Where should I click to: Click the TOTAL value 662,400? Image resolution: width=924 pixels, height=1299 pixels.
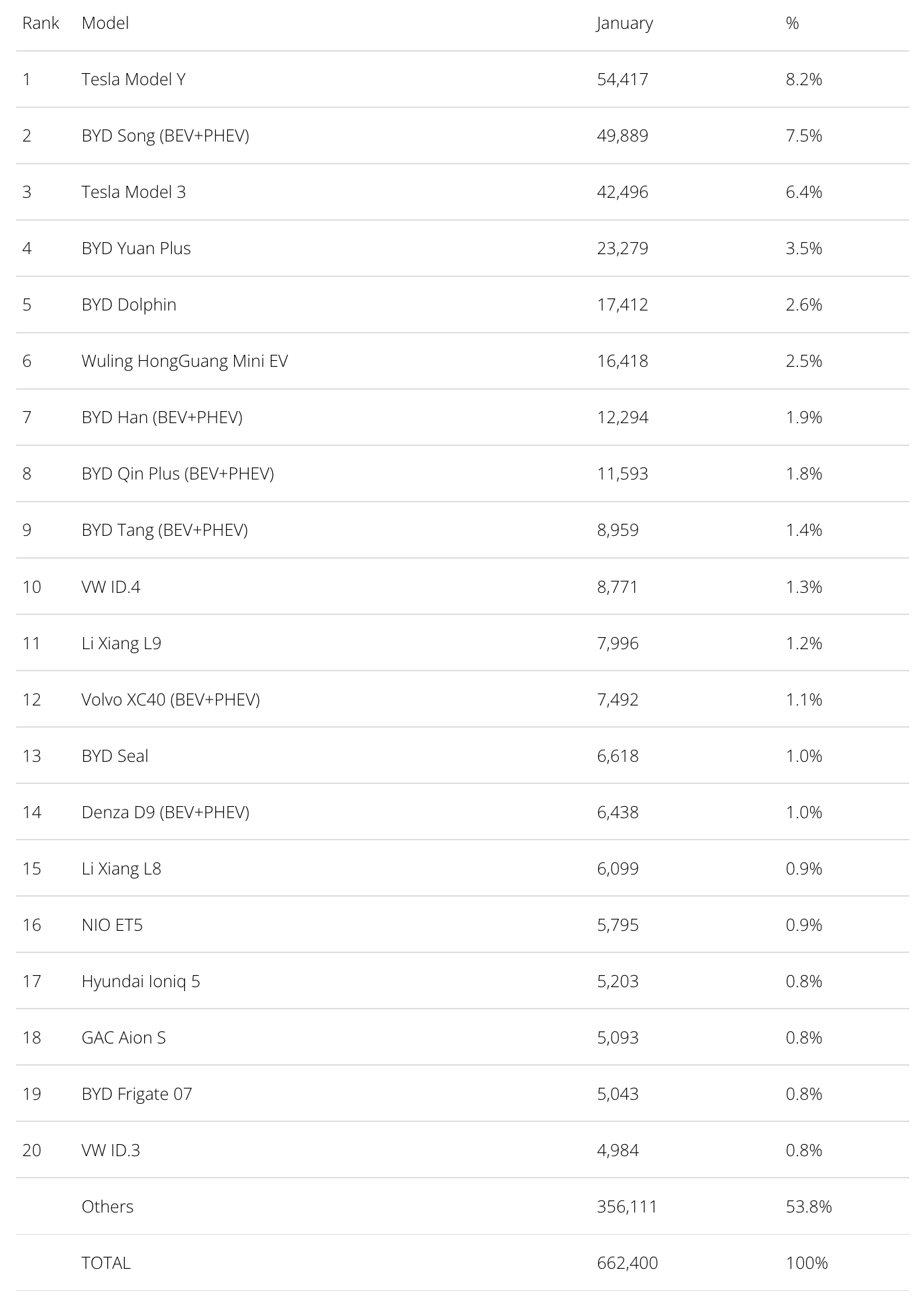click(627, 1263)
